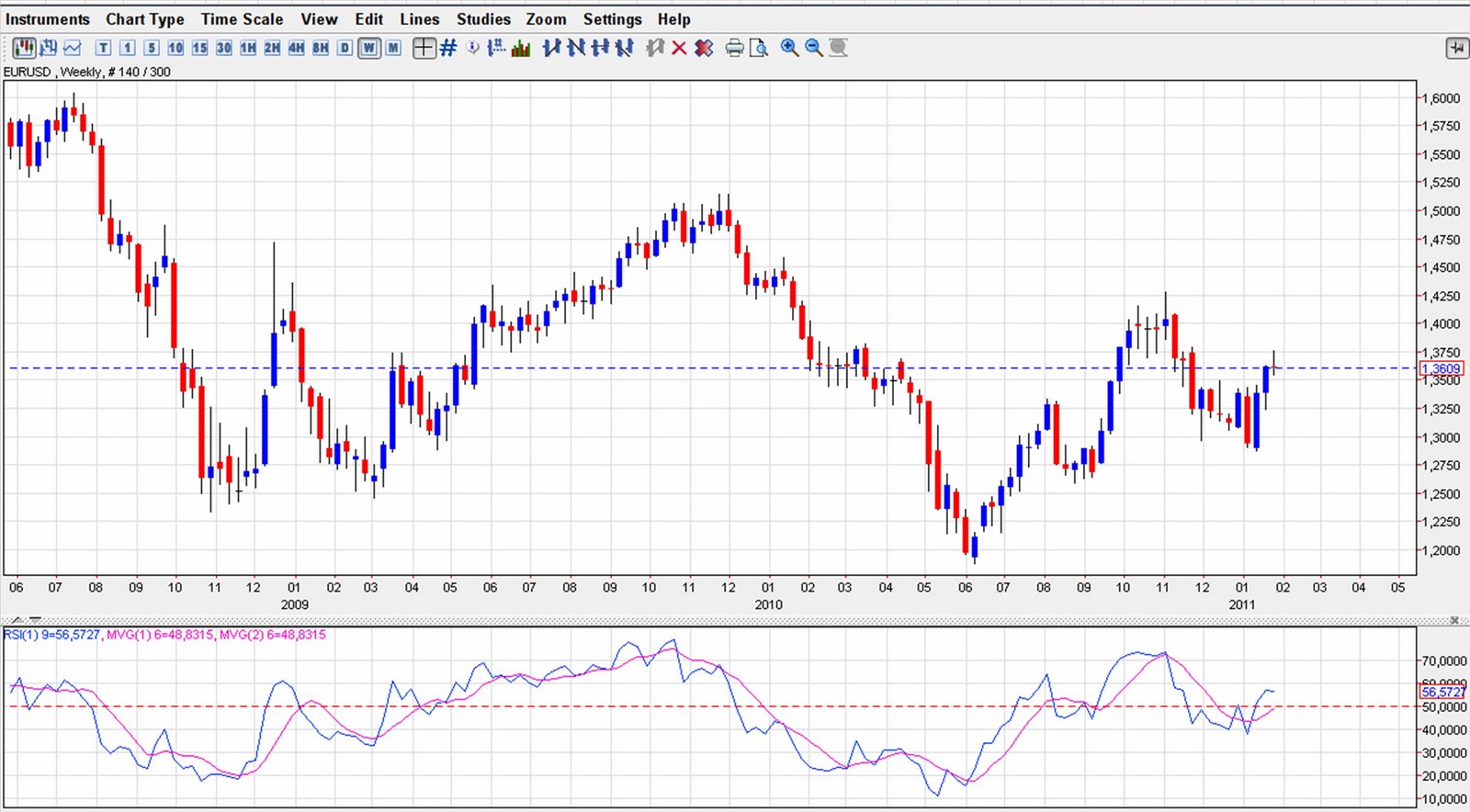Screen dimensions: 1470x812
Task: Close the RSI study panel
Action: [x=1454, y=620]
